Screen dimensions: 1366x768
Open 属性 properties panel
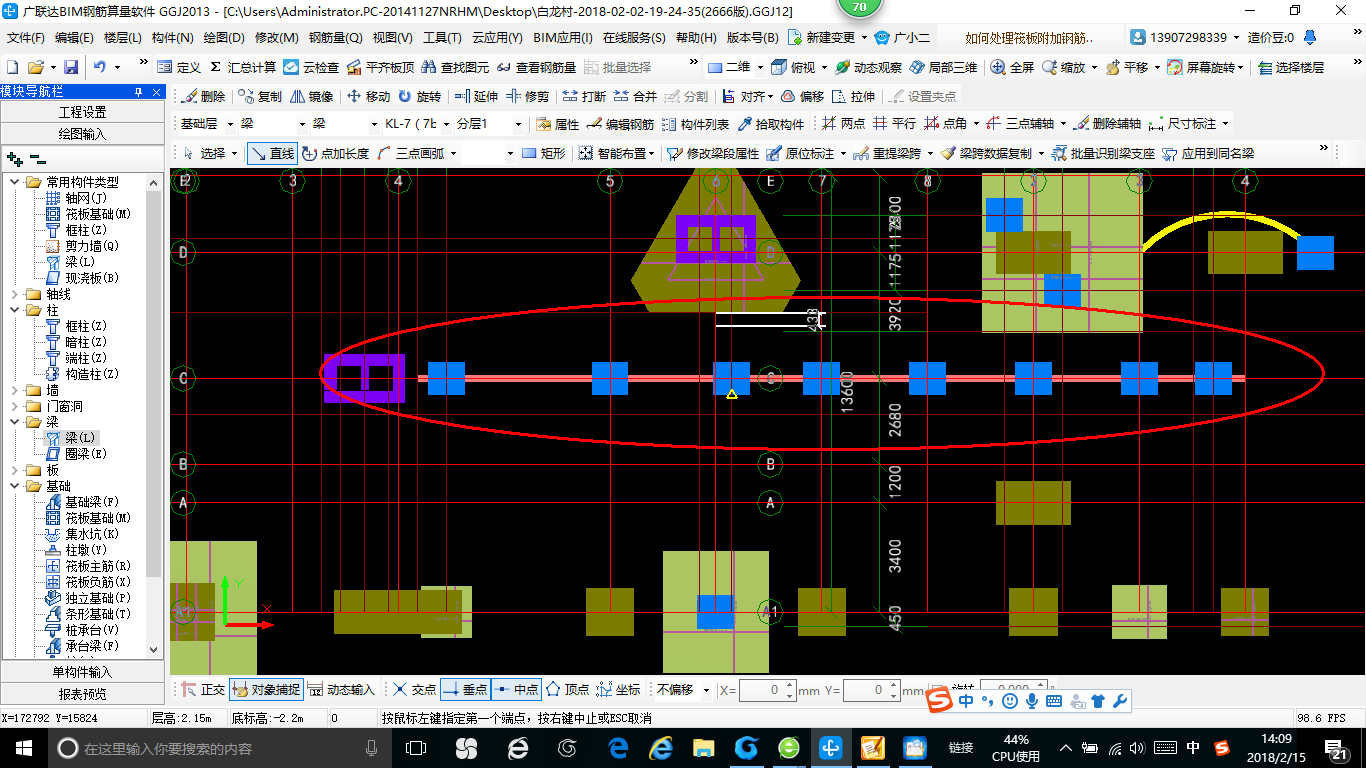tap(558, 124)
